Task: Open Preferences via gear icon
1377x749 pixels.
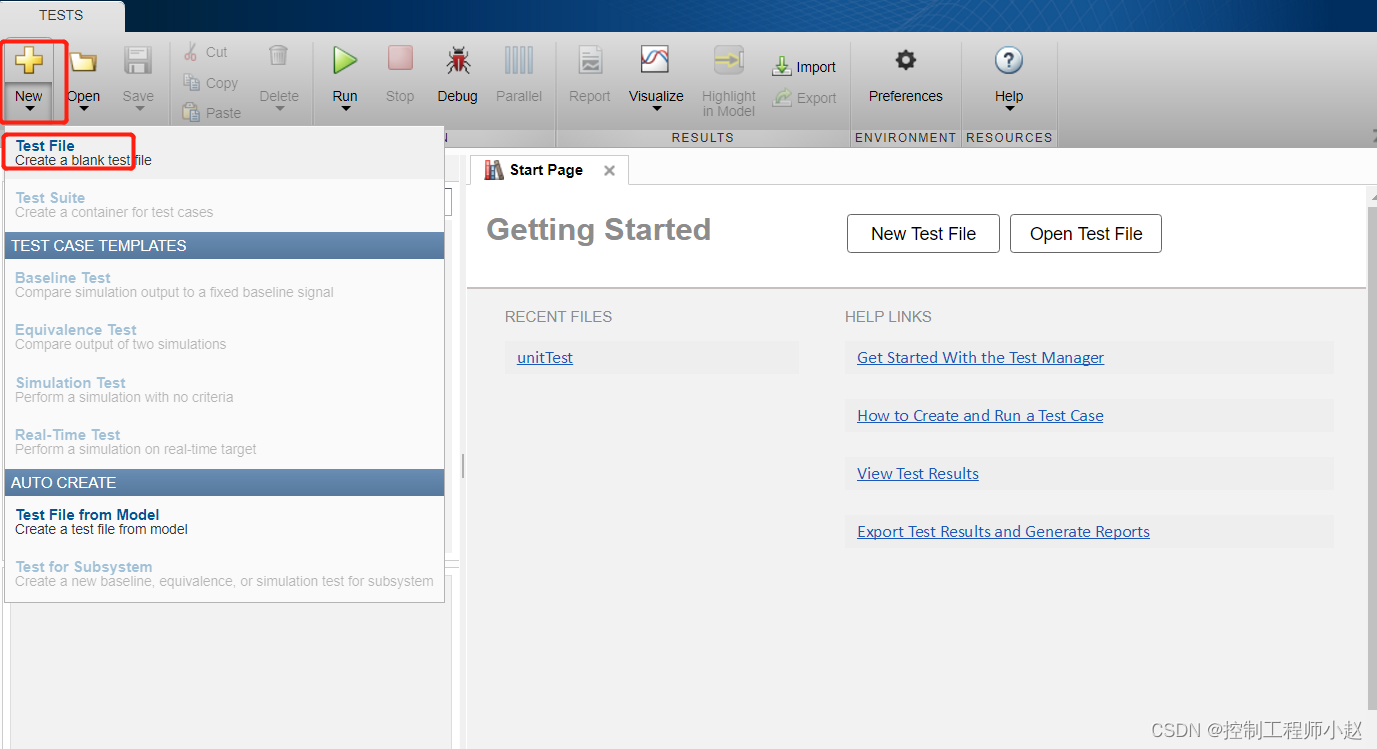Action: pos(906,61)
